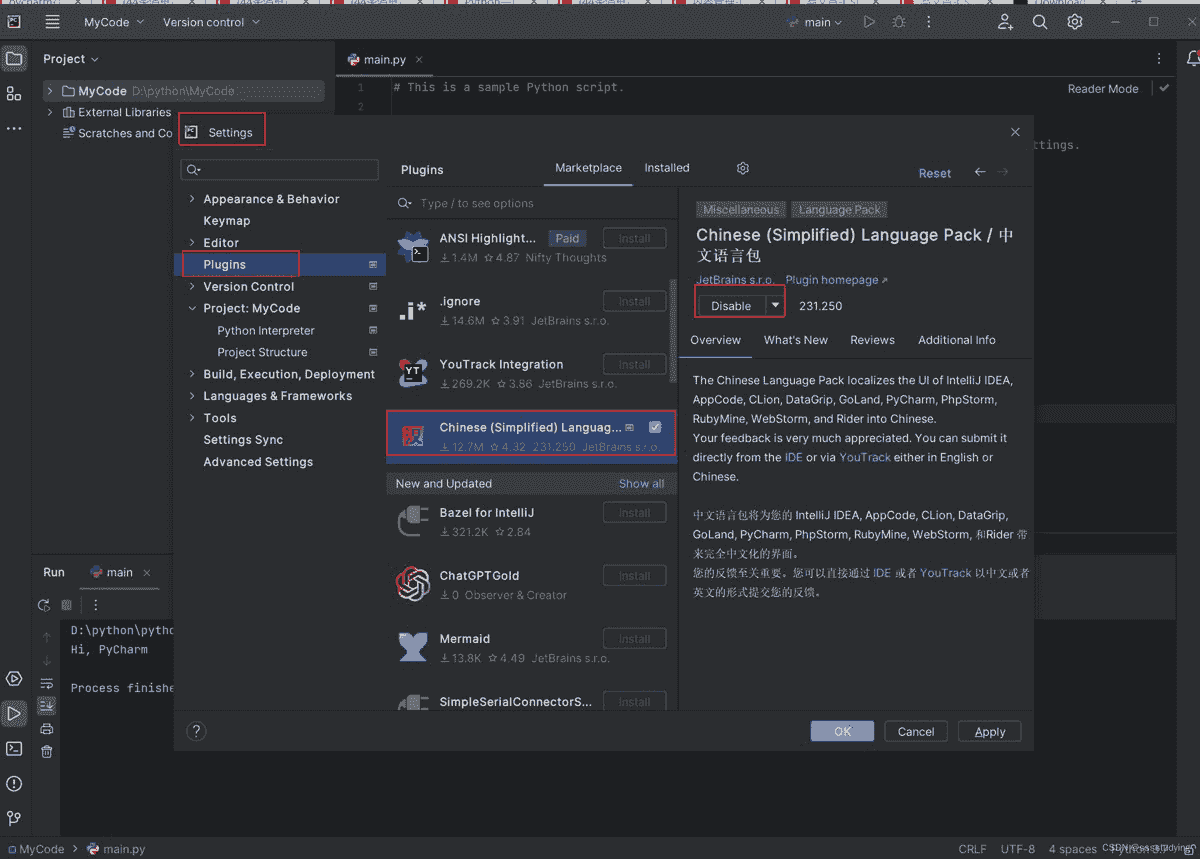The image size is (1200, 859).
Task: Expand Version Control settings
Action: [x=192, y=287]
